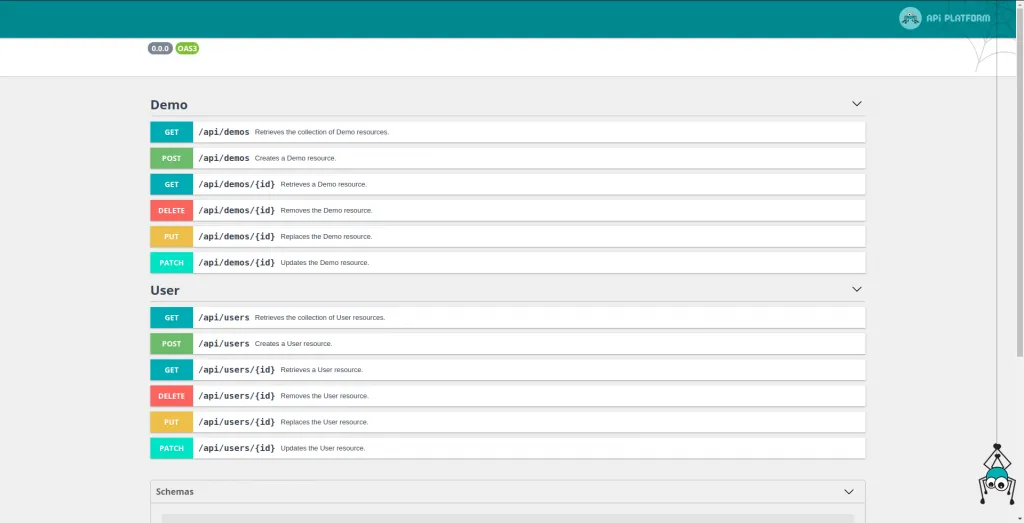Open PUT /api/demos/{id} replace operation
Image resolution: width=1024 pixels, height=523 pixels.
point(236,236)
